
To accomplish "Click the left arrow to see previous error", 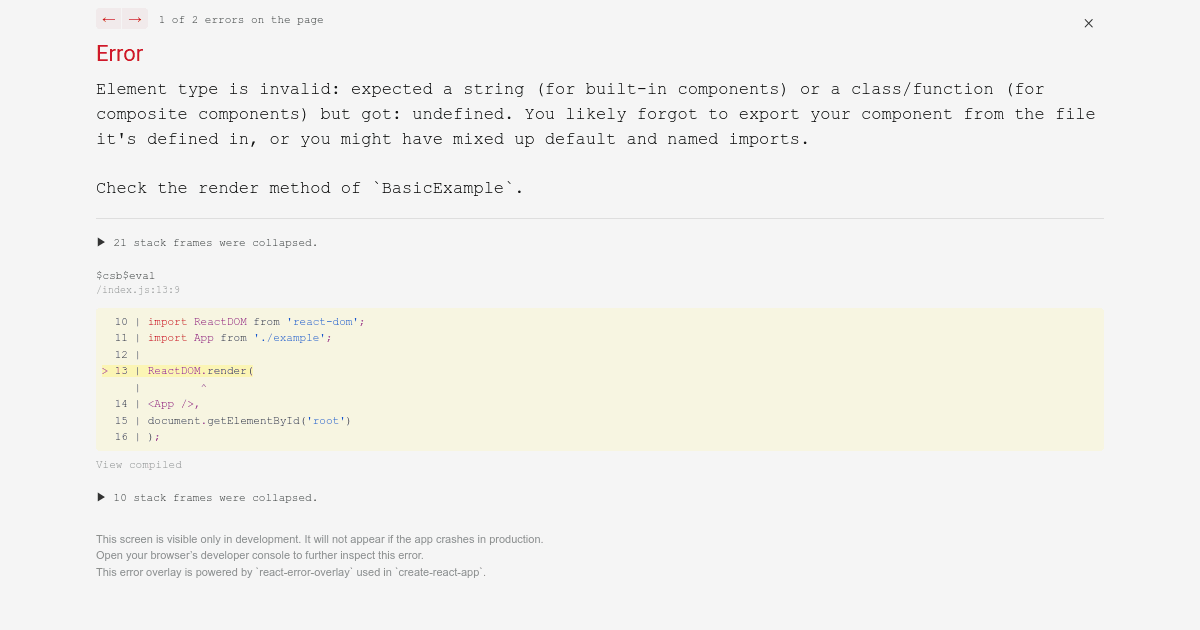I will [108, 18].
